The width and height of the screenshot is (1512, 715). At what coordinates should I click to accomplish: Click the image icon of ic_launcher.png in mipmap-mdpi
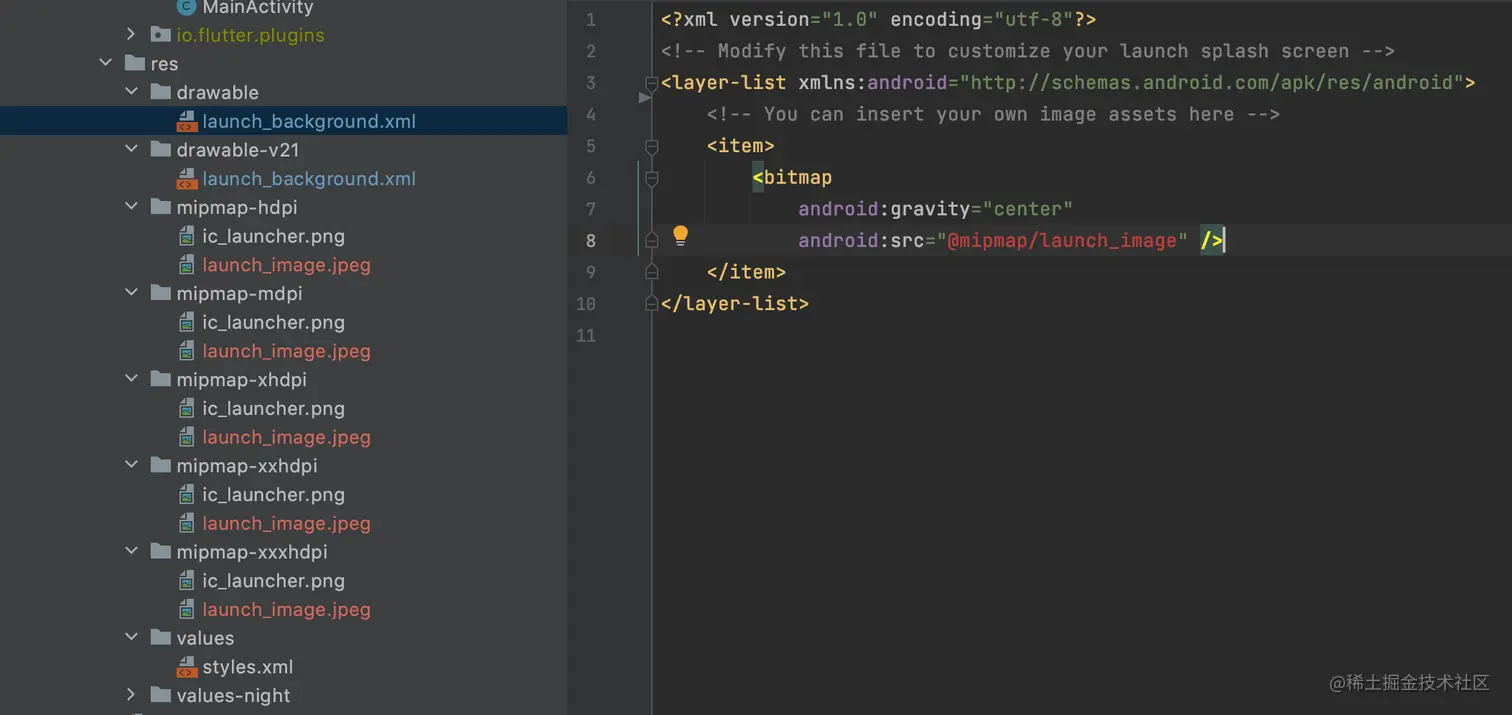click(x=186, y=323)
